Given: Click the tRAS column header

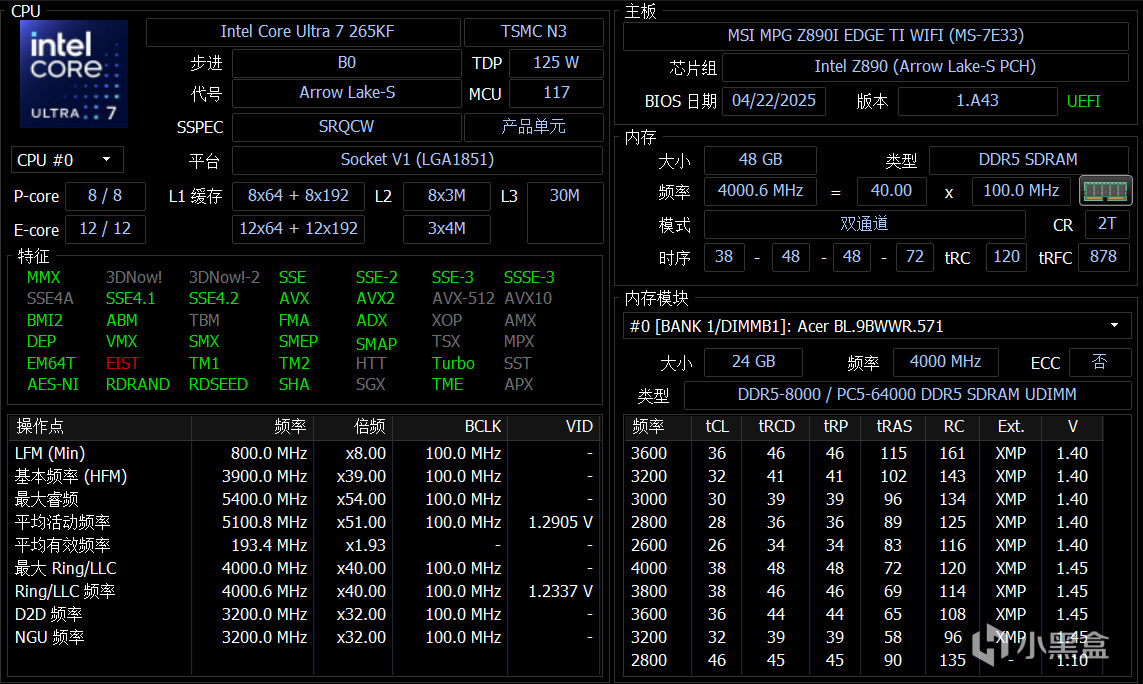Looking at the screenshot, I should point(894,427).
